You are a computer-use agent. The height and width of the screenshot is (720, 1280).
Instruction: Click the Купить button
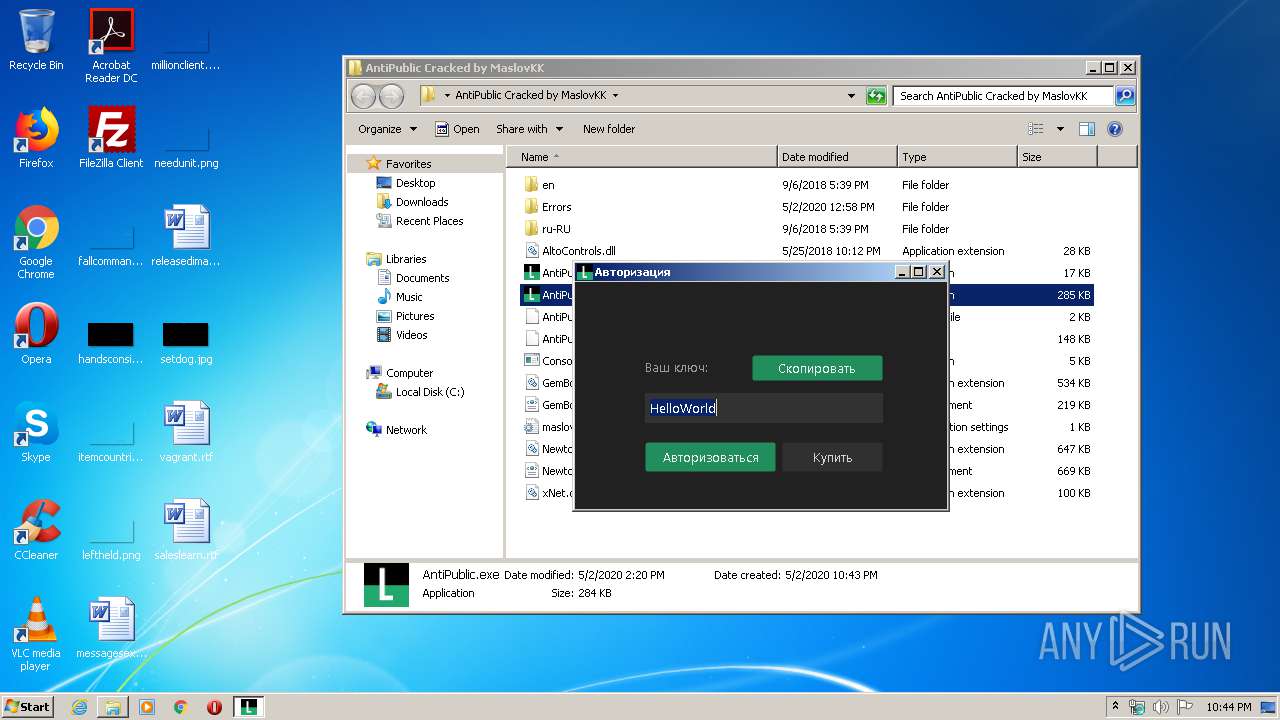click(832, 457)
